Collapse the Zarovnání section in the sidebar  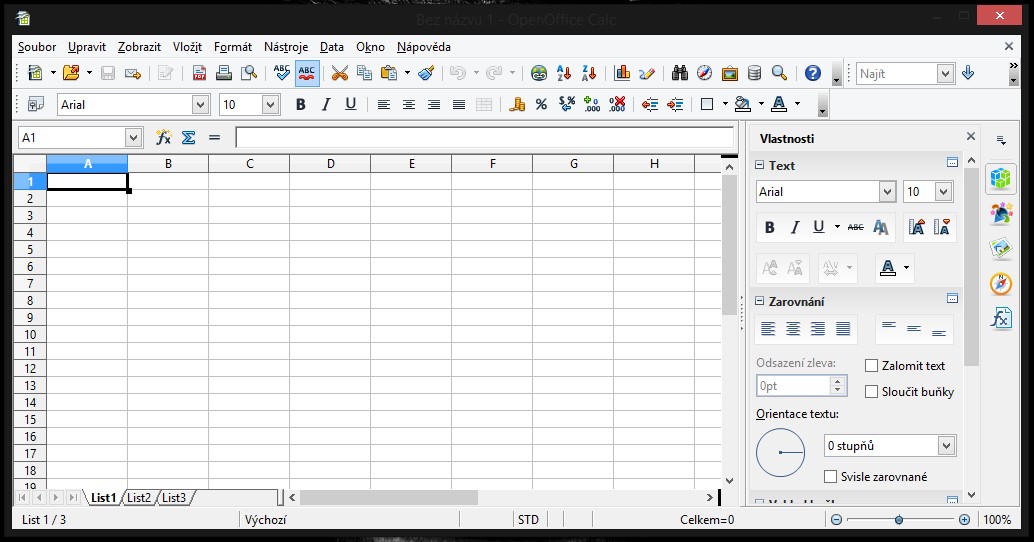point(760,301)
